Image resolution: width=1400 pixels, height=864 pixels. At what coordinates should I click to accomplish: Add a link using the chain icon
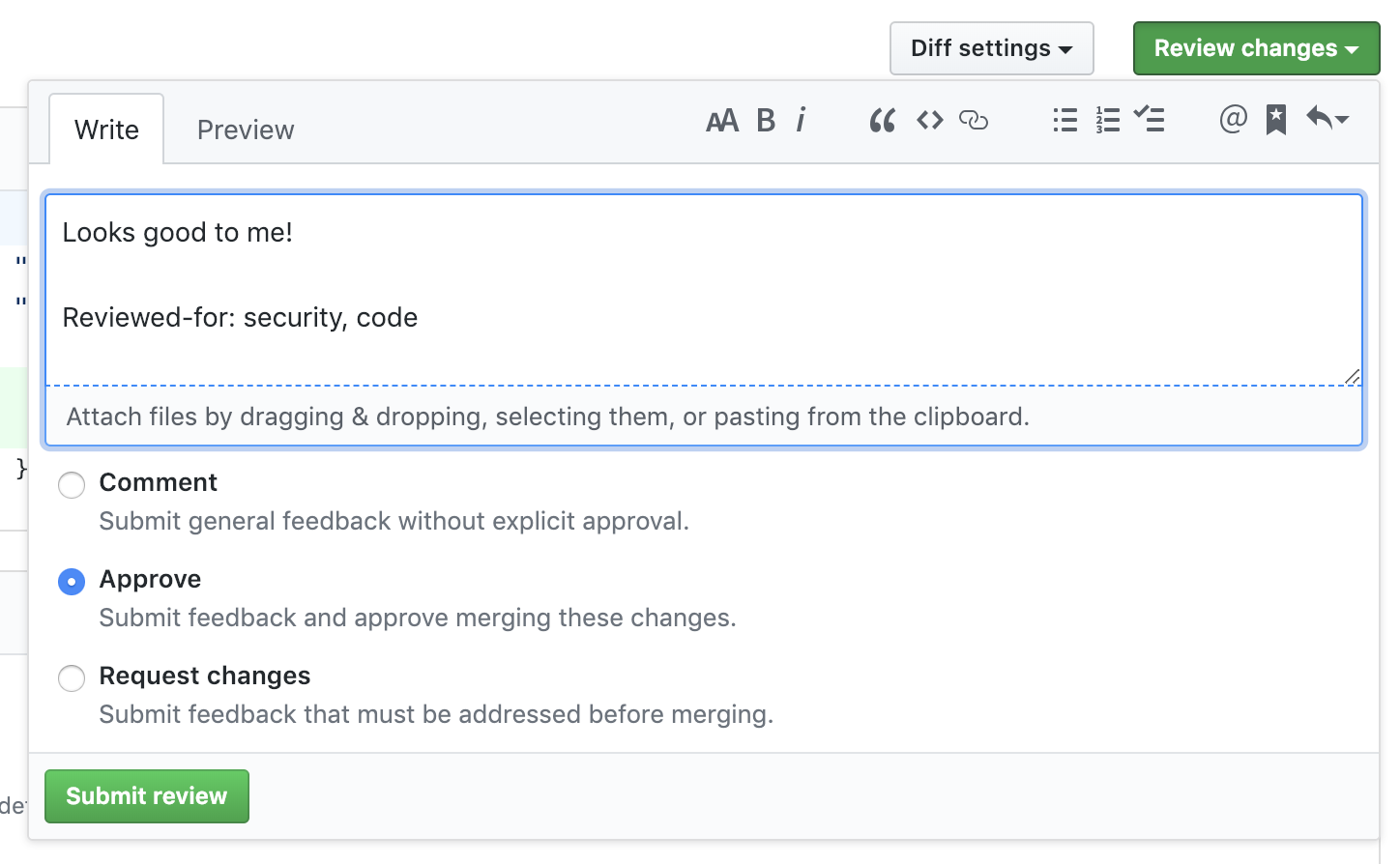(974, 121)
